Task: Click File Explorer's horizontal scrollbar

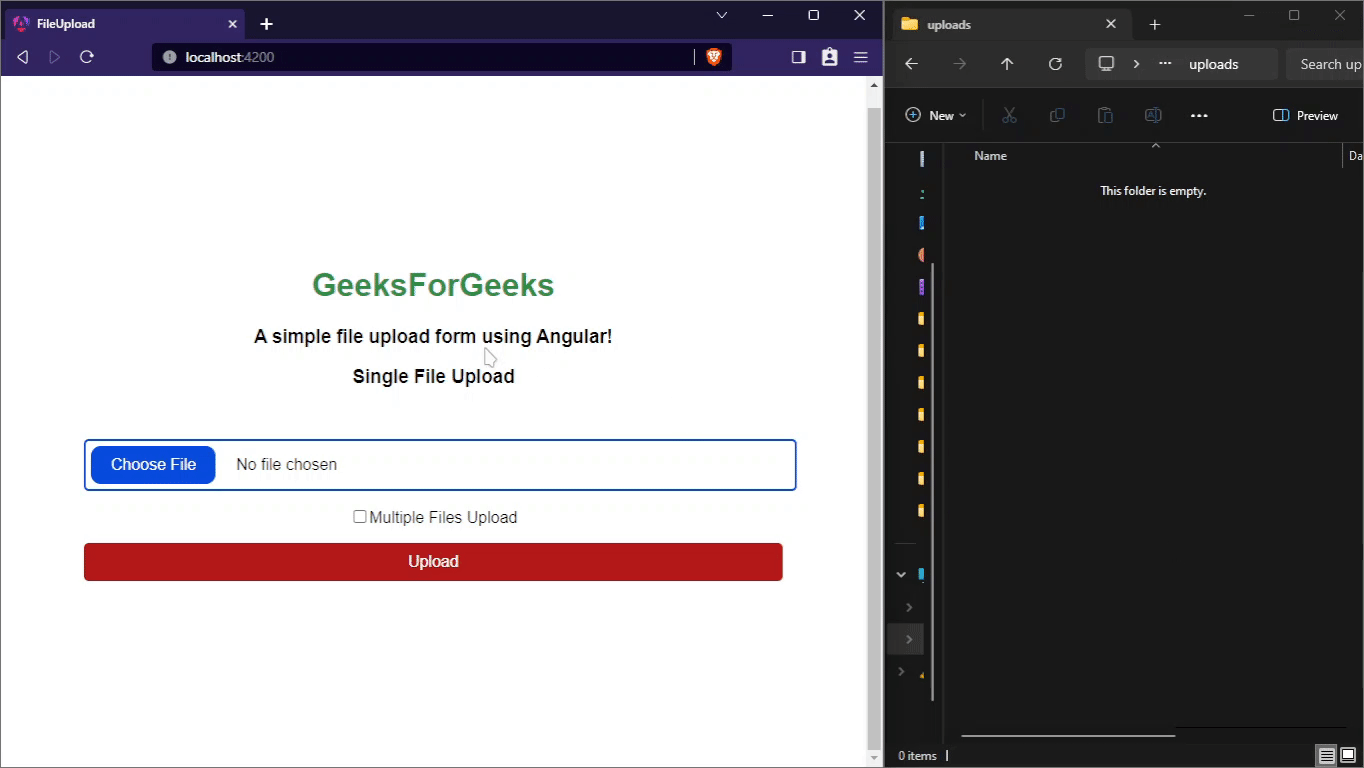Action: coord(1068,735)
